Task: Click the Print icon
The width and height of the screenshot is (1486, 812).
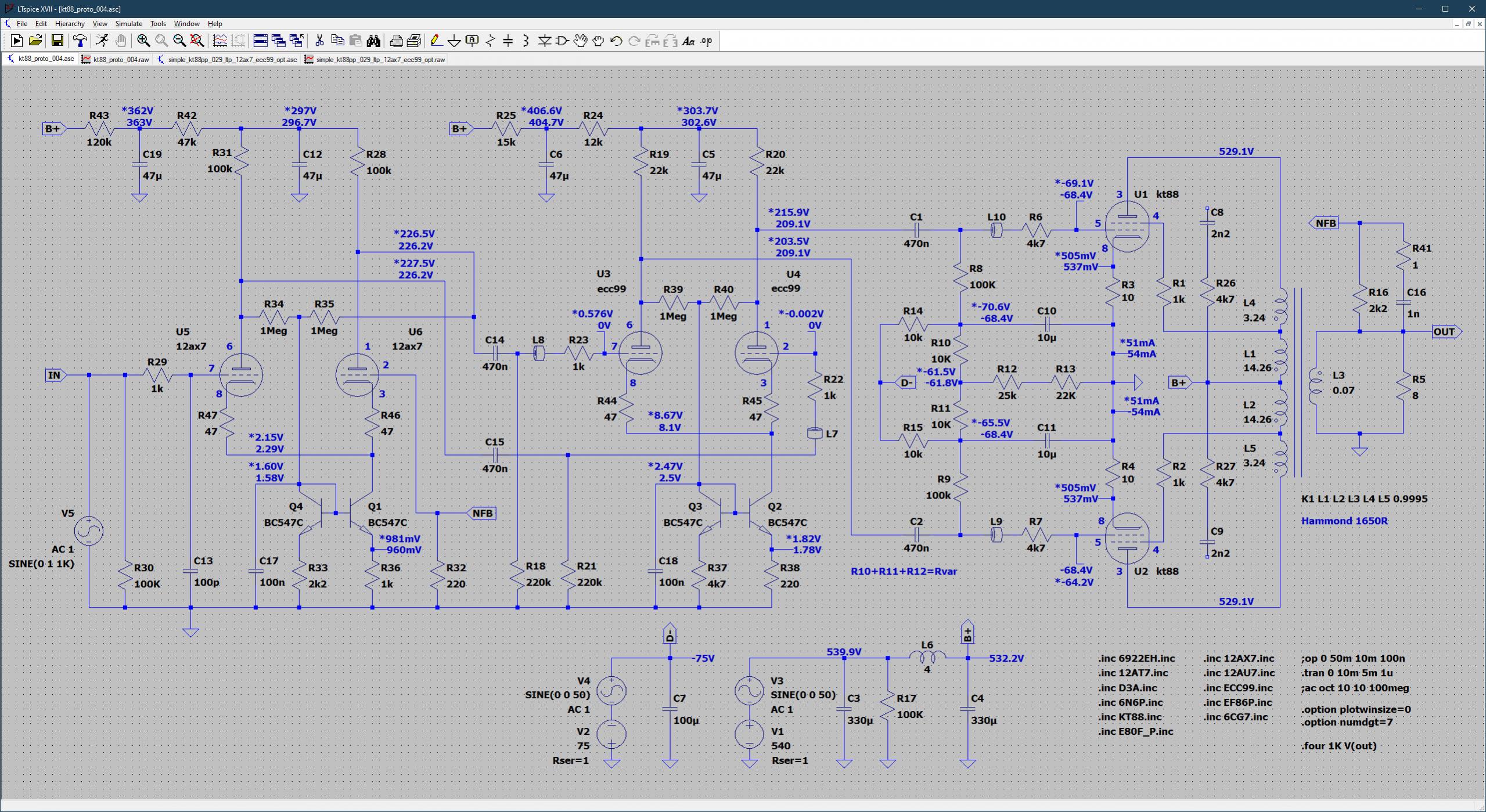Action: [x=396, y=41]
